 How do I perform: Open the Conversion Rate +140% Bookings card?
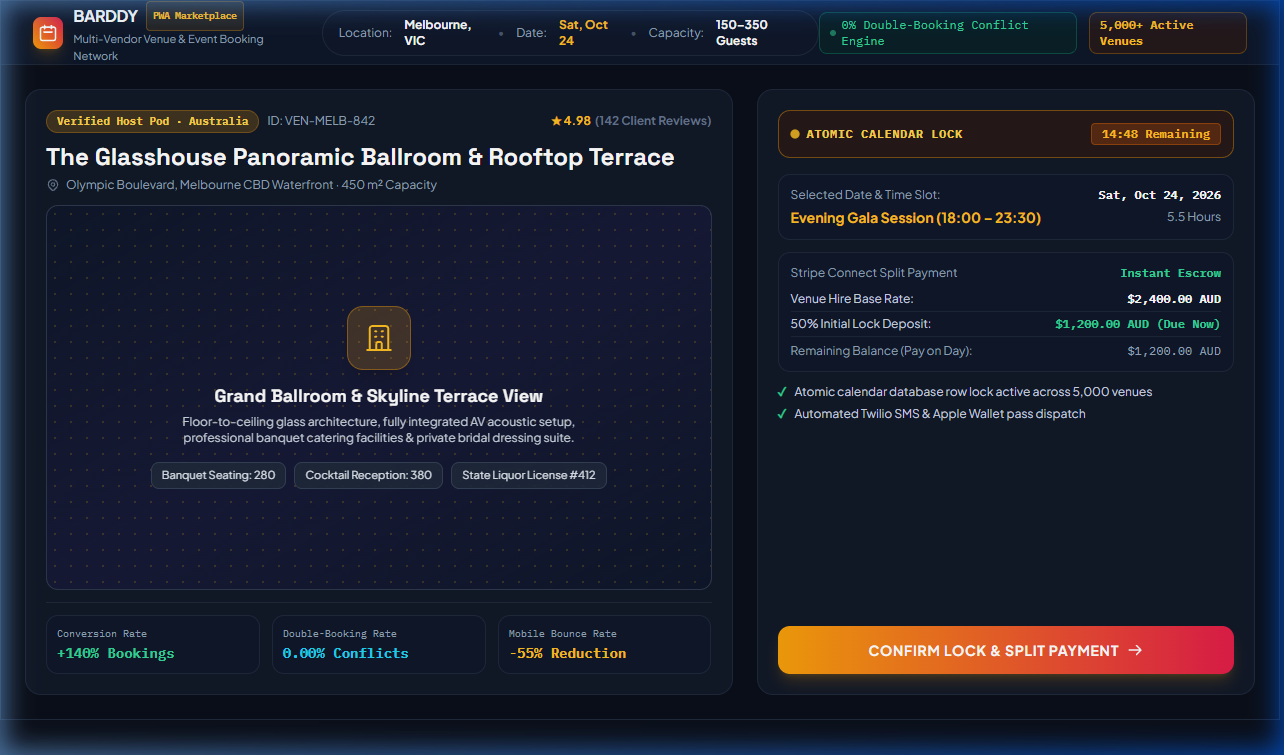point(153,644)
